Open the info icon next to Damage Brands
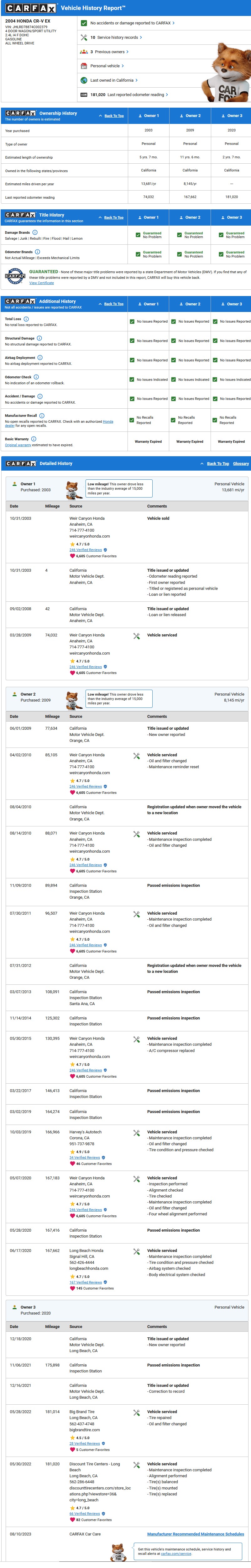The height and width of the screenshot is (1568, 251). point(35,232)
